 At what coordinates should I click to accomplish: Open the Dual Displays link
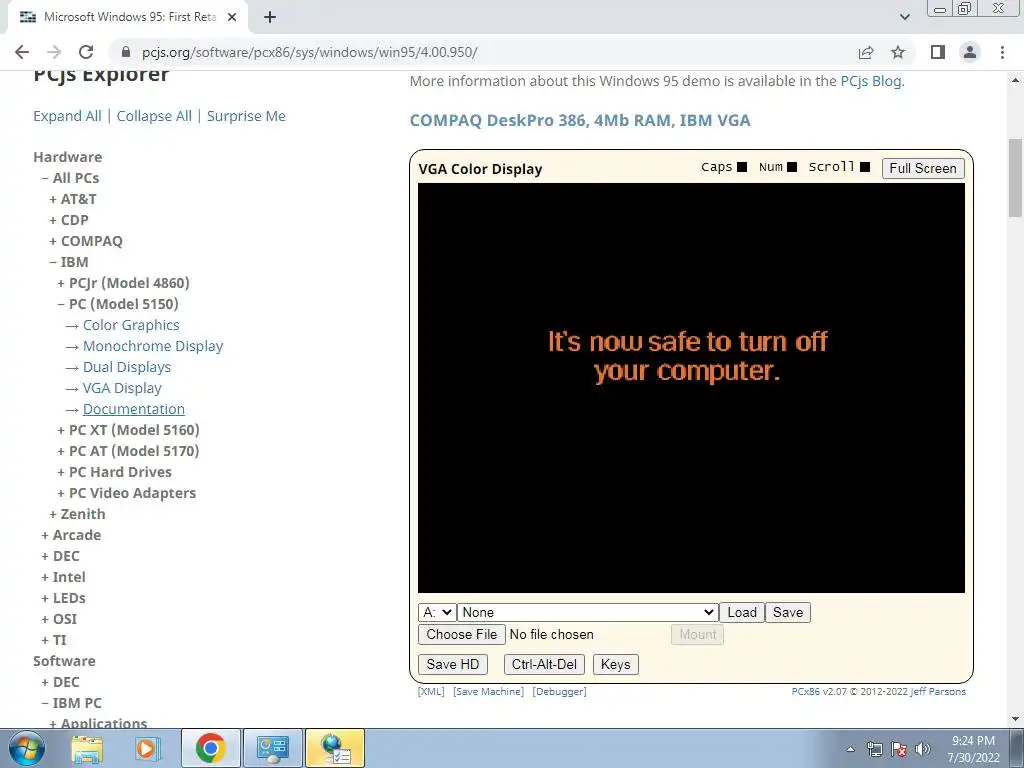point(127,367)
